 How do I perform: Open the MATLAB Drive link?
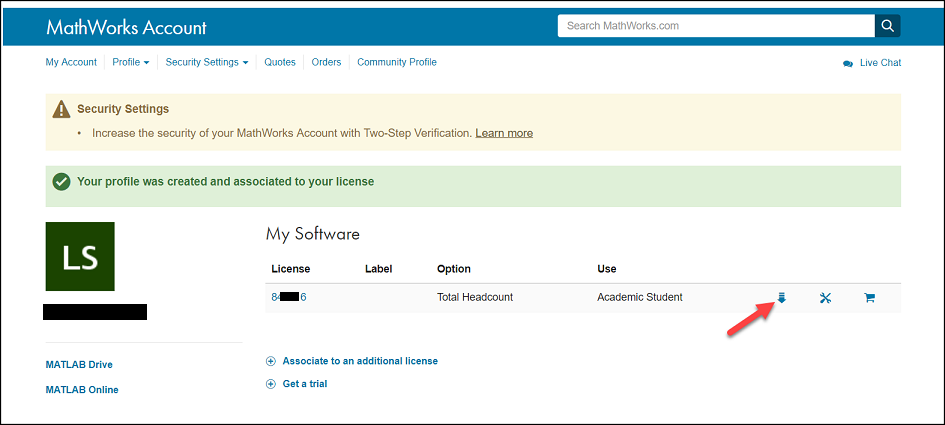tap(79, 365)
